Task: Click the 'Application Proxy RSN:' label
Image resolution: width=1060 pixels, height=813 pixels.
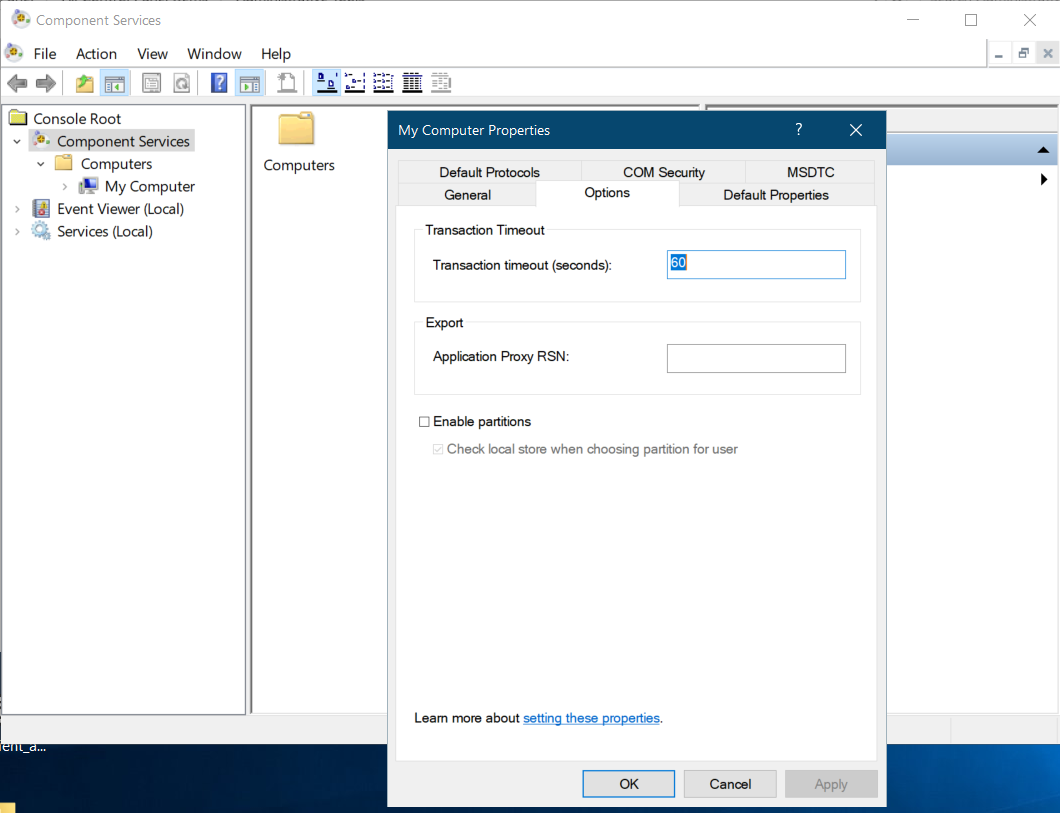Action: coord(501,356)
